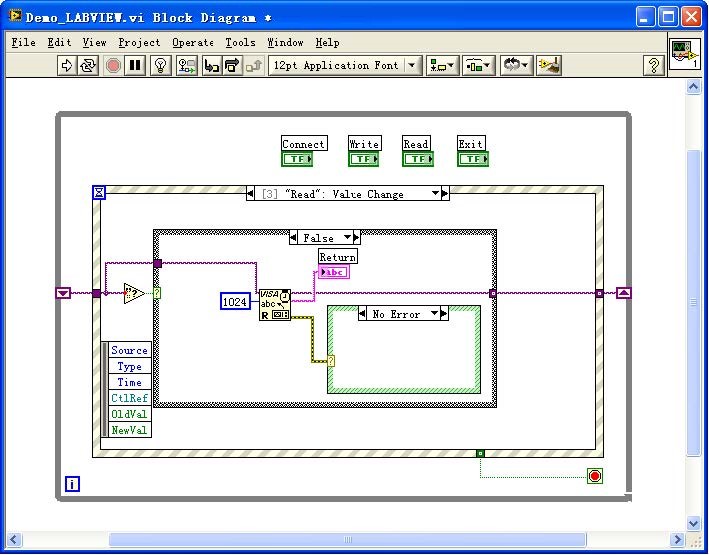Image resolution: width=709 pixels, height=555 pixels.
Task: Toggle Retain Wire Values button
Action: 187,66
